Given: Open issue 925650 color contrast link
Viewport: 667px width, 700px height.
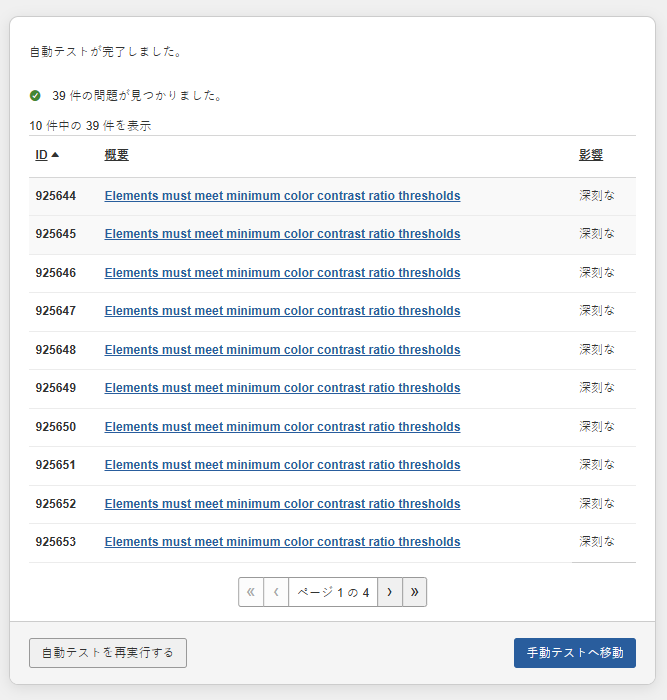Looking at the screenshot, I should click(282, 427).
